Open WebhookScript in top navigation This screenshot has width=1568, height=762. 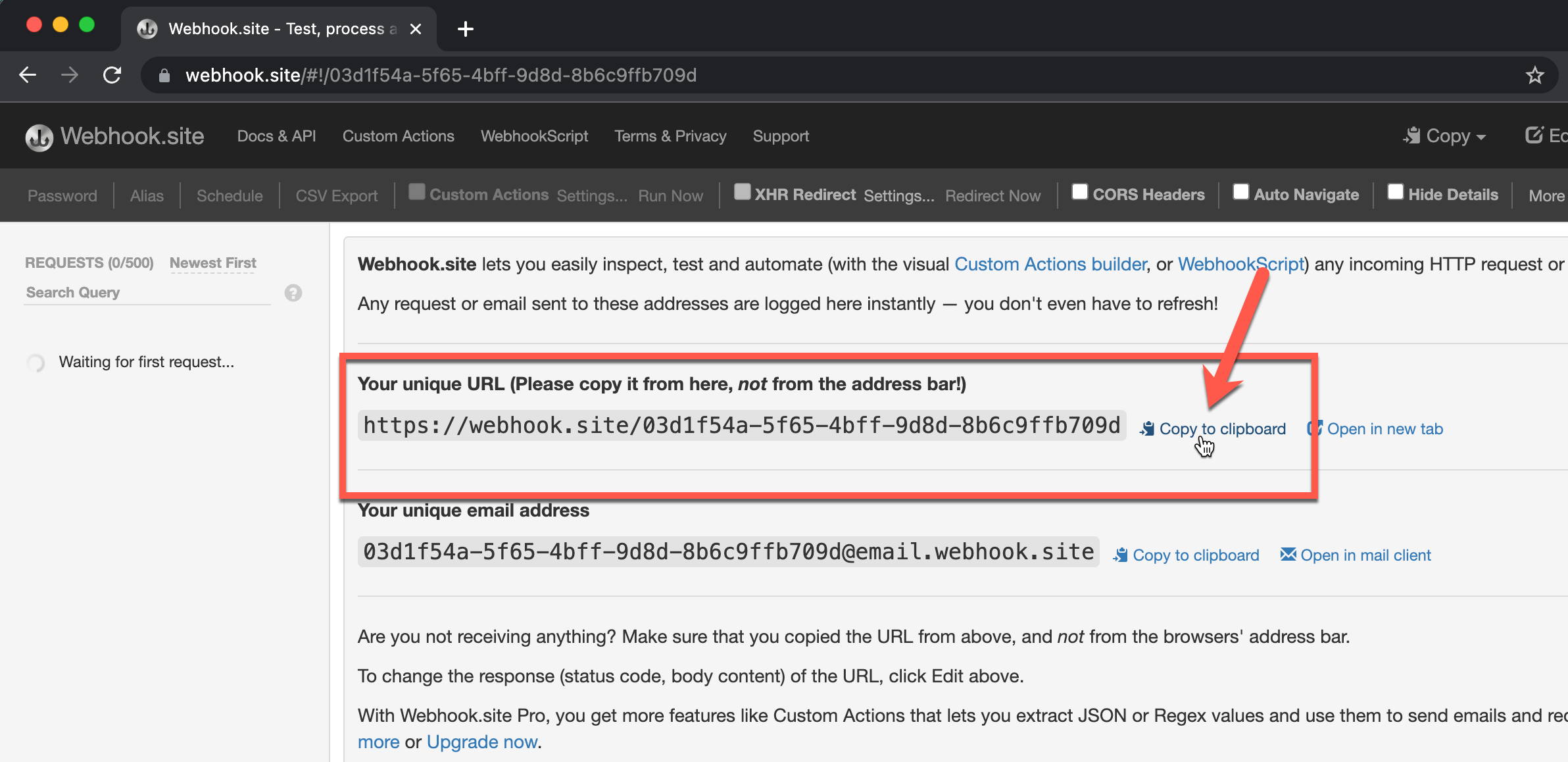click(534, 136)
